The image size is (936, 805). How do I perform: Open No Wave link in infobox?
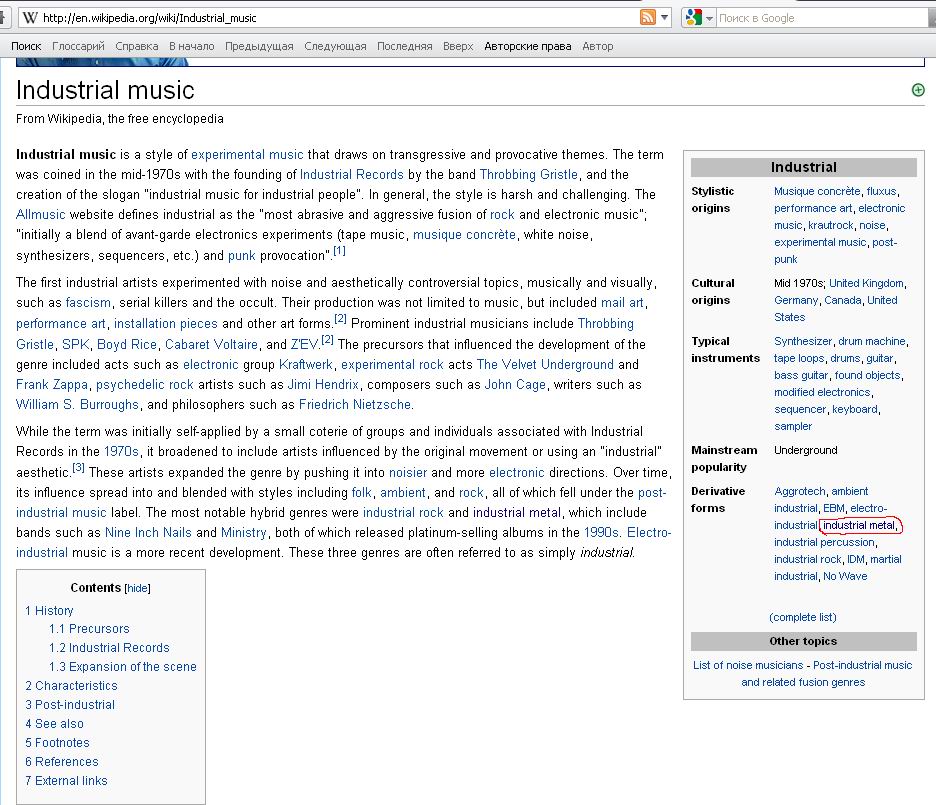coord(845,576)
